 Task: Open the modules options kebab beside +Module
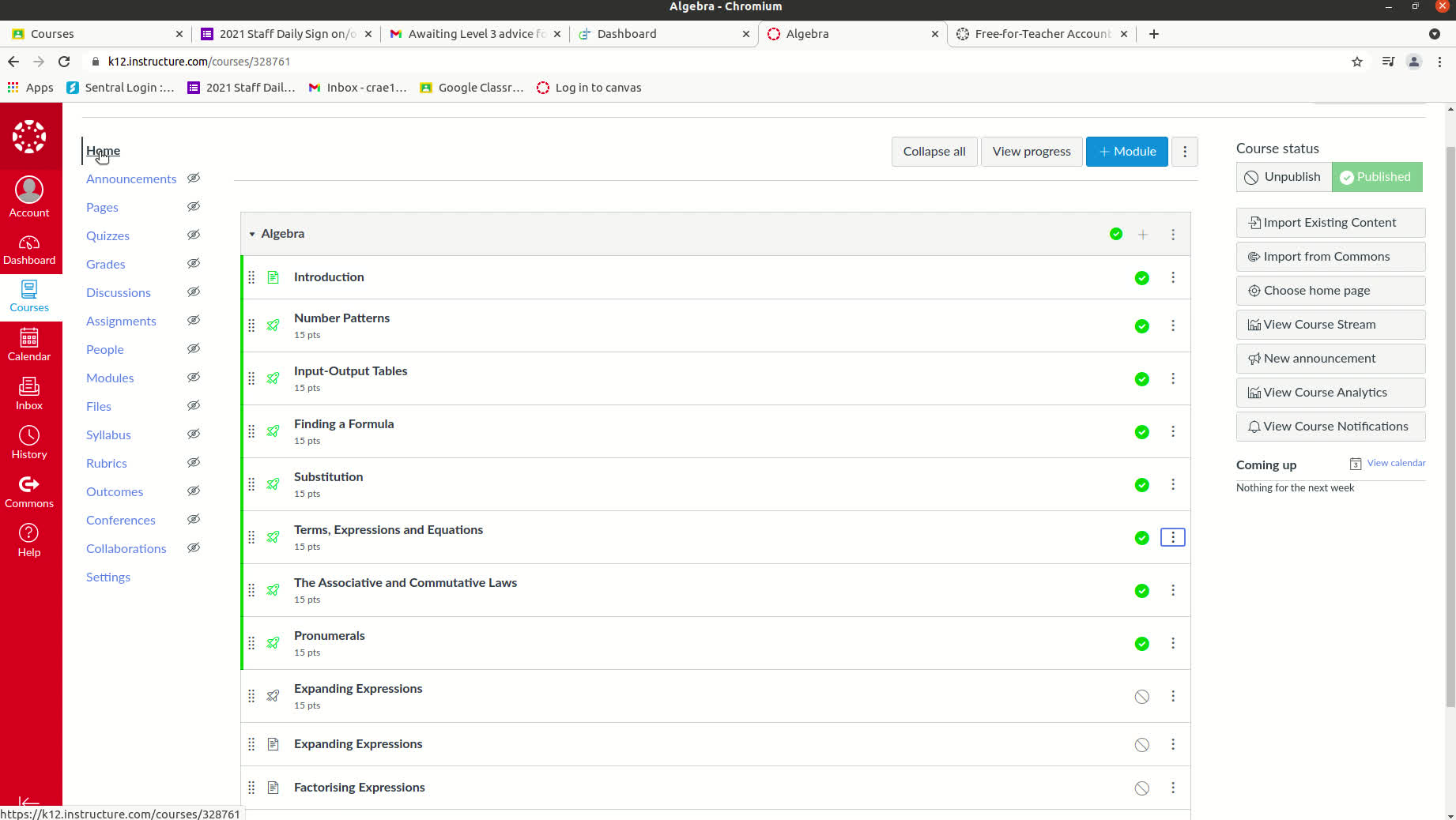point(1185,152)
